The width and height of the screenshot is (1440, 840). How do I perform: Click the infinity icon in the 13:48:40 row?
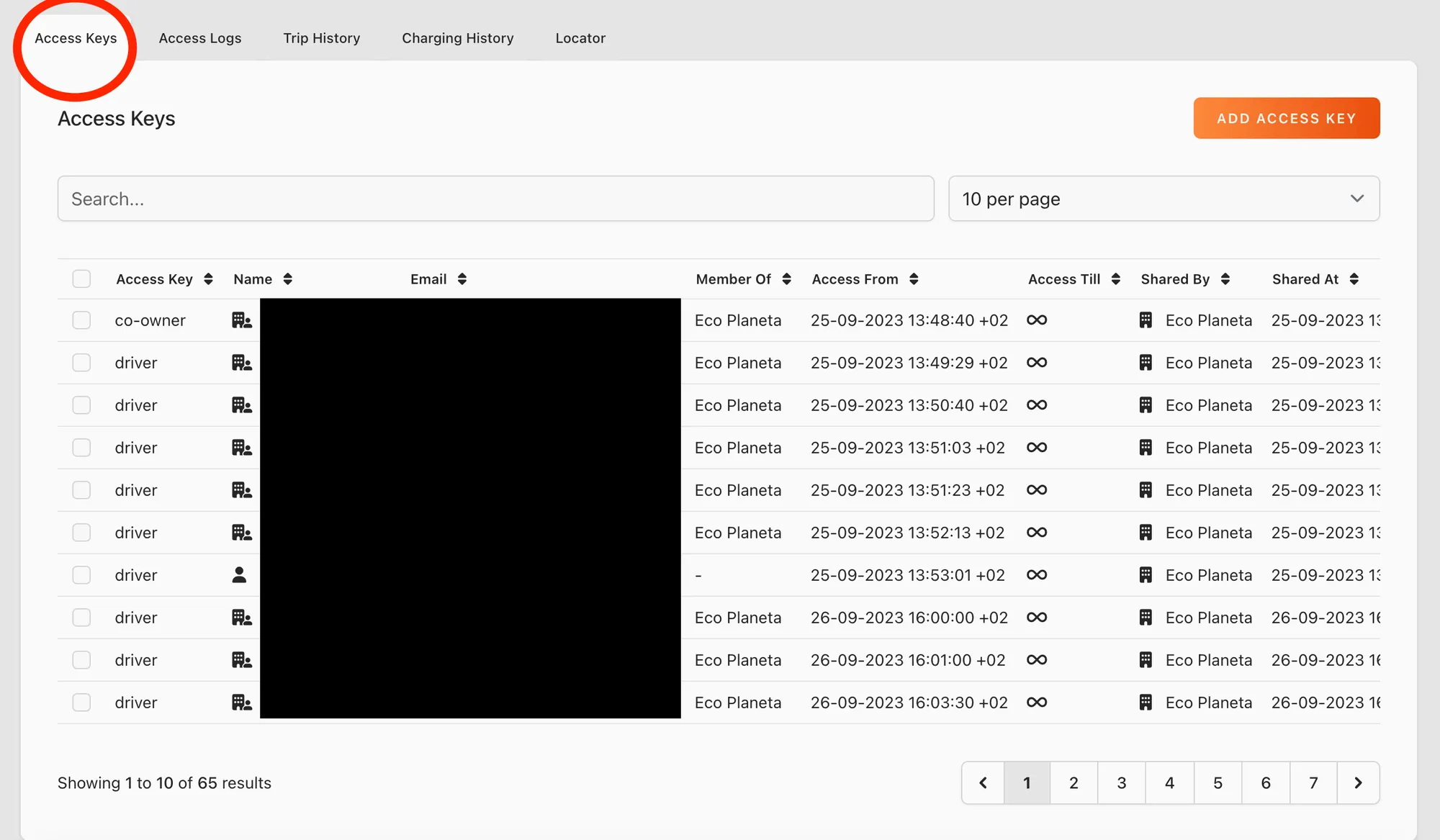pyautogui.click(x=1037, y=320)
